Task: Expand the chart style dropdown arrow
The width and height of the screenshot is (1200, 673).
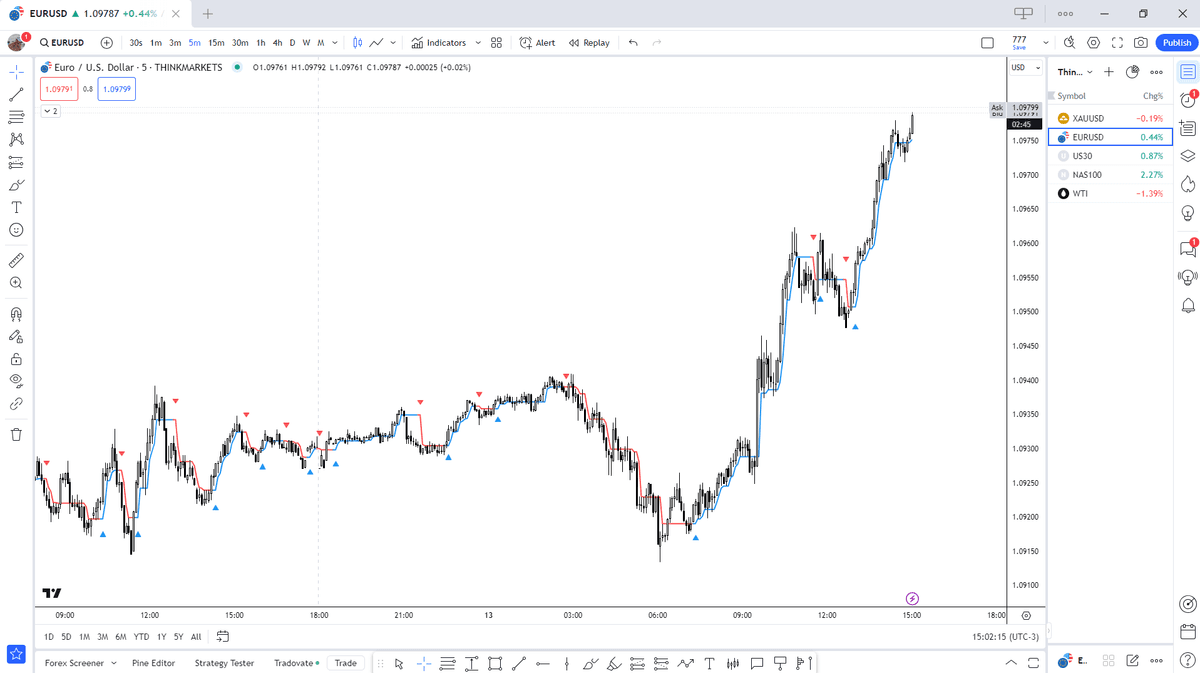Action: point(393,43)
